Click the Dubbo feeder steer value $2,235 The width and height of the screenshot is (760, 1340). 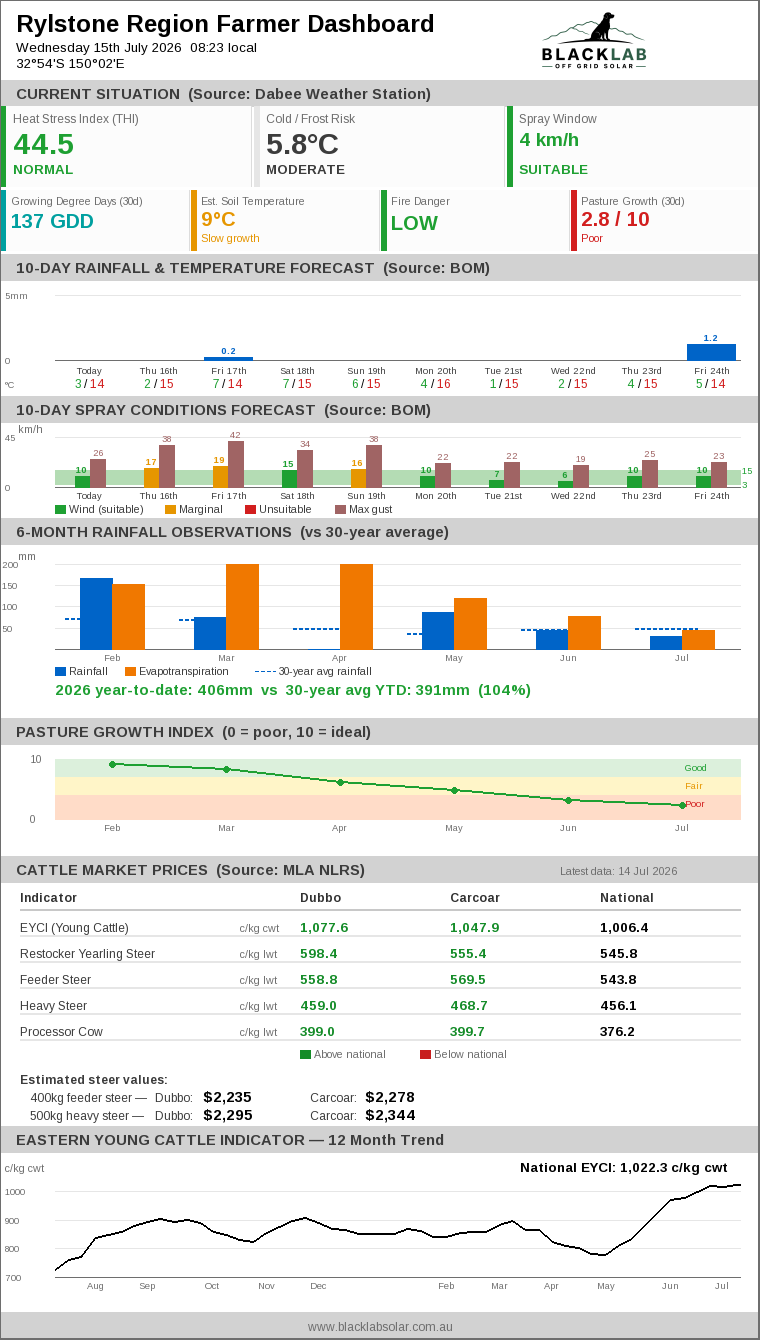coord(227,1097)
